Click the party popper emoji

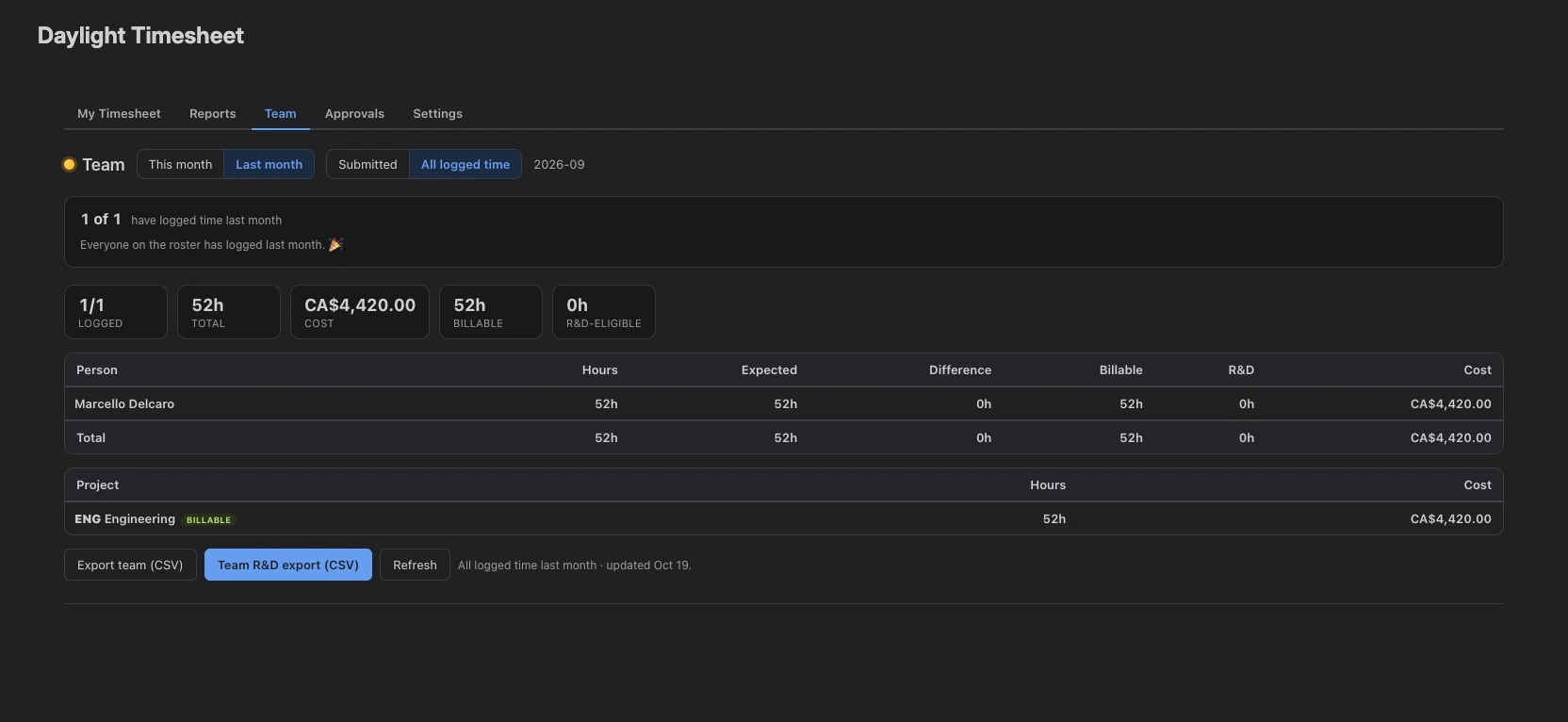[335, 244]
